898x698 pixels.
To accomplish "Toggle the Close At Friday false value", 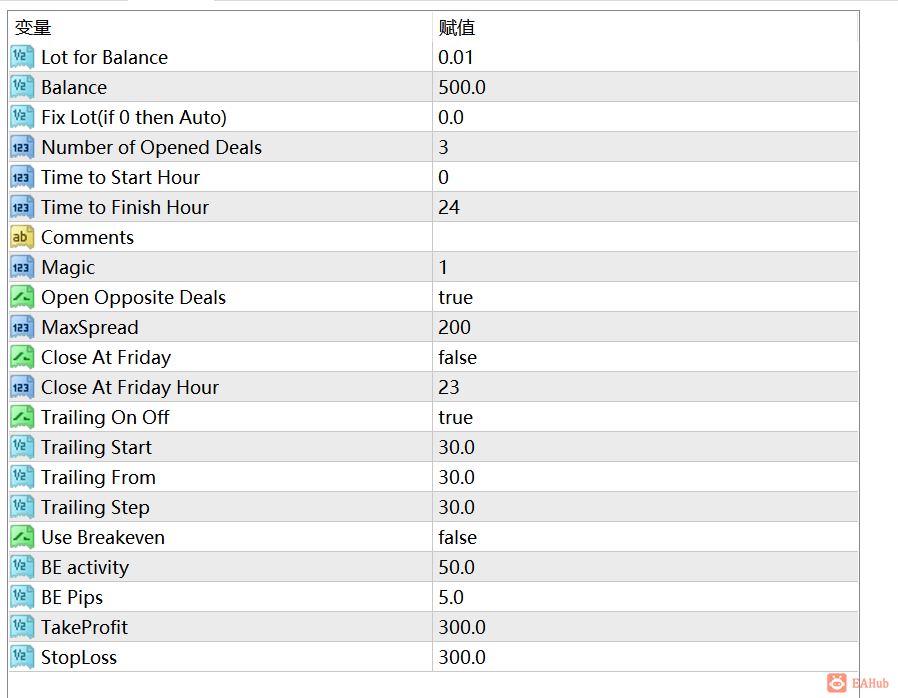I will pos(645,357).
